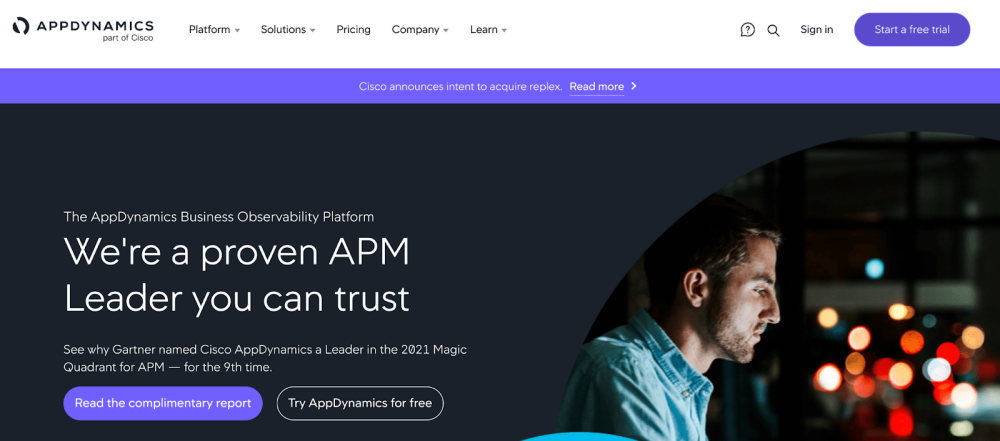
Task: Expand the Platform menu
Action: coord(214,29)
